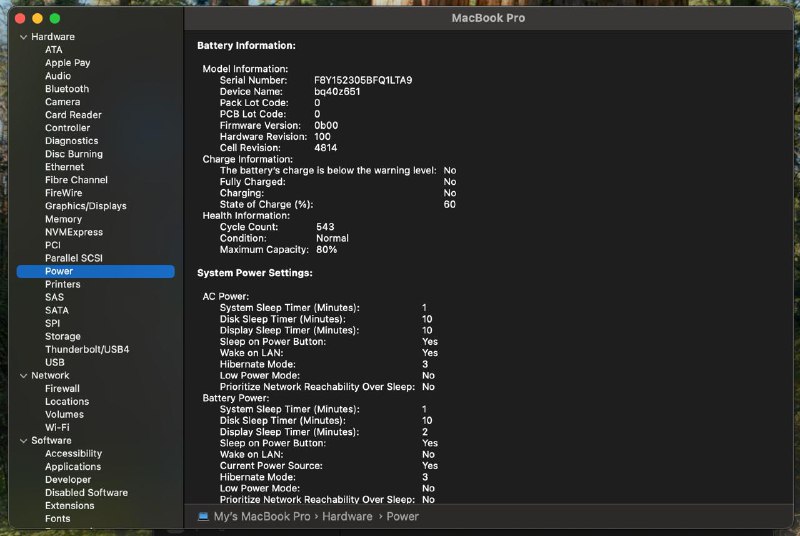Viewport: 800px width, 536px height.
Task: Collapse the Software section chevron
Action: click(23, 441)
